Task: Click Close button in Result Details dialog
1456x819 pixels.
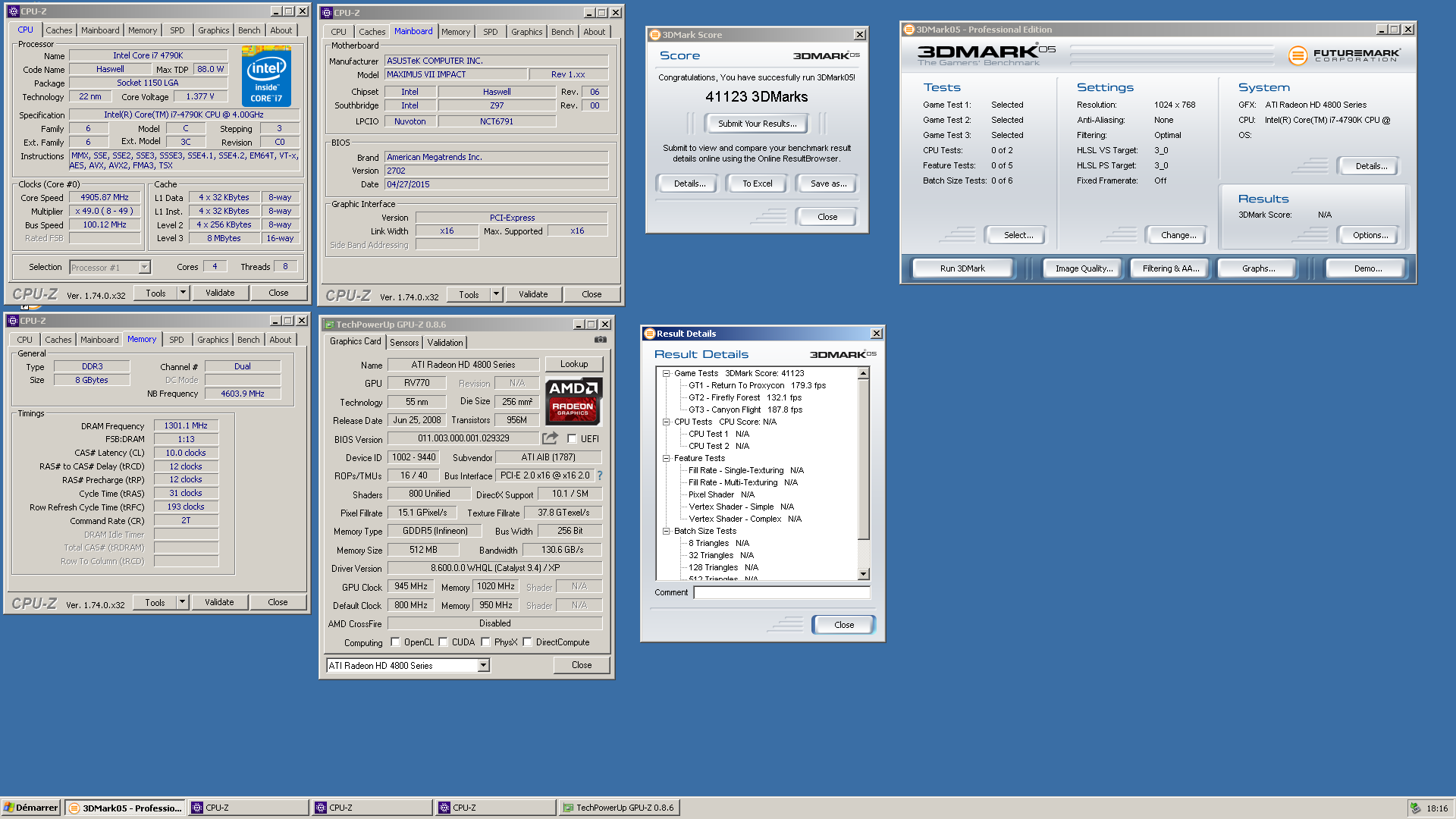Action: (x=843, y=625)
